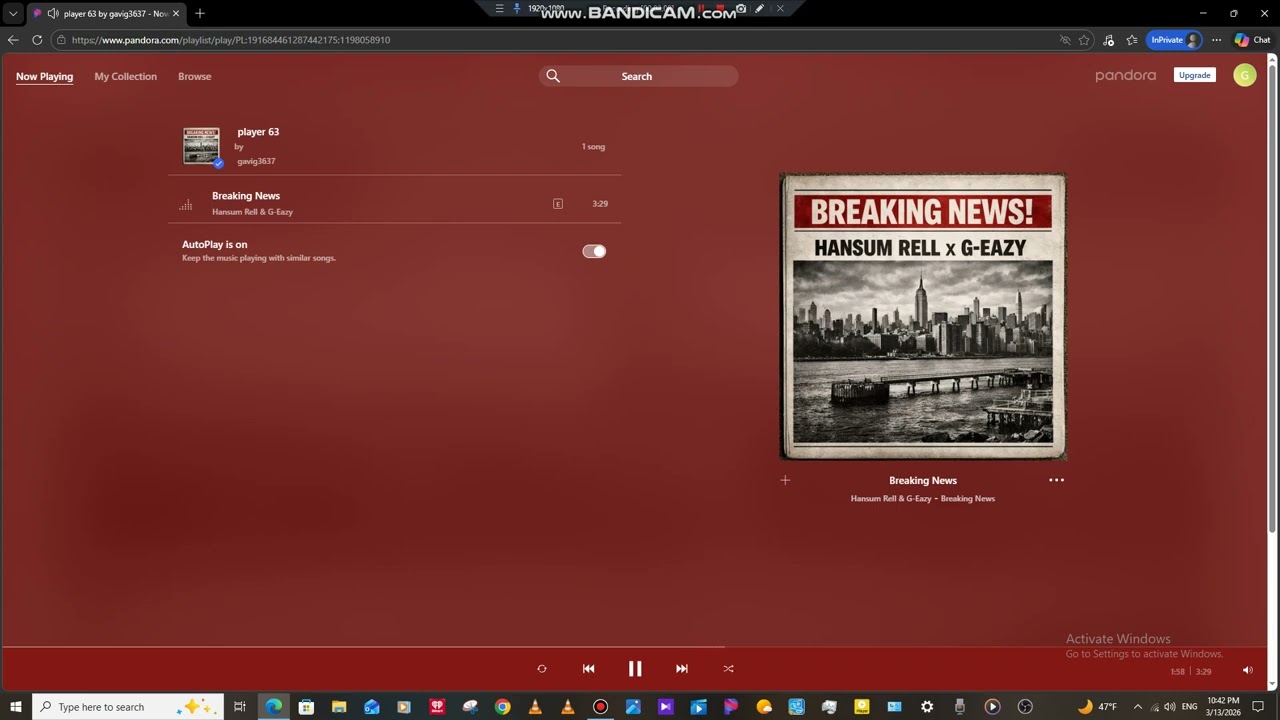Image resolution: width=1280 pixels, height=720 pixels.
Task: Open Google Chrome from the taskbar
Action: click(502, 707)
